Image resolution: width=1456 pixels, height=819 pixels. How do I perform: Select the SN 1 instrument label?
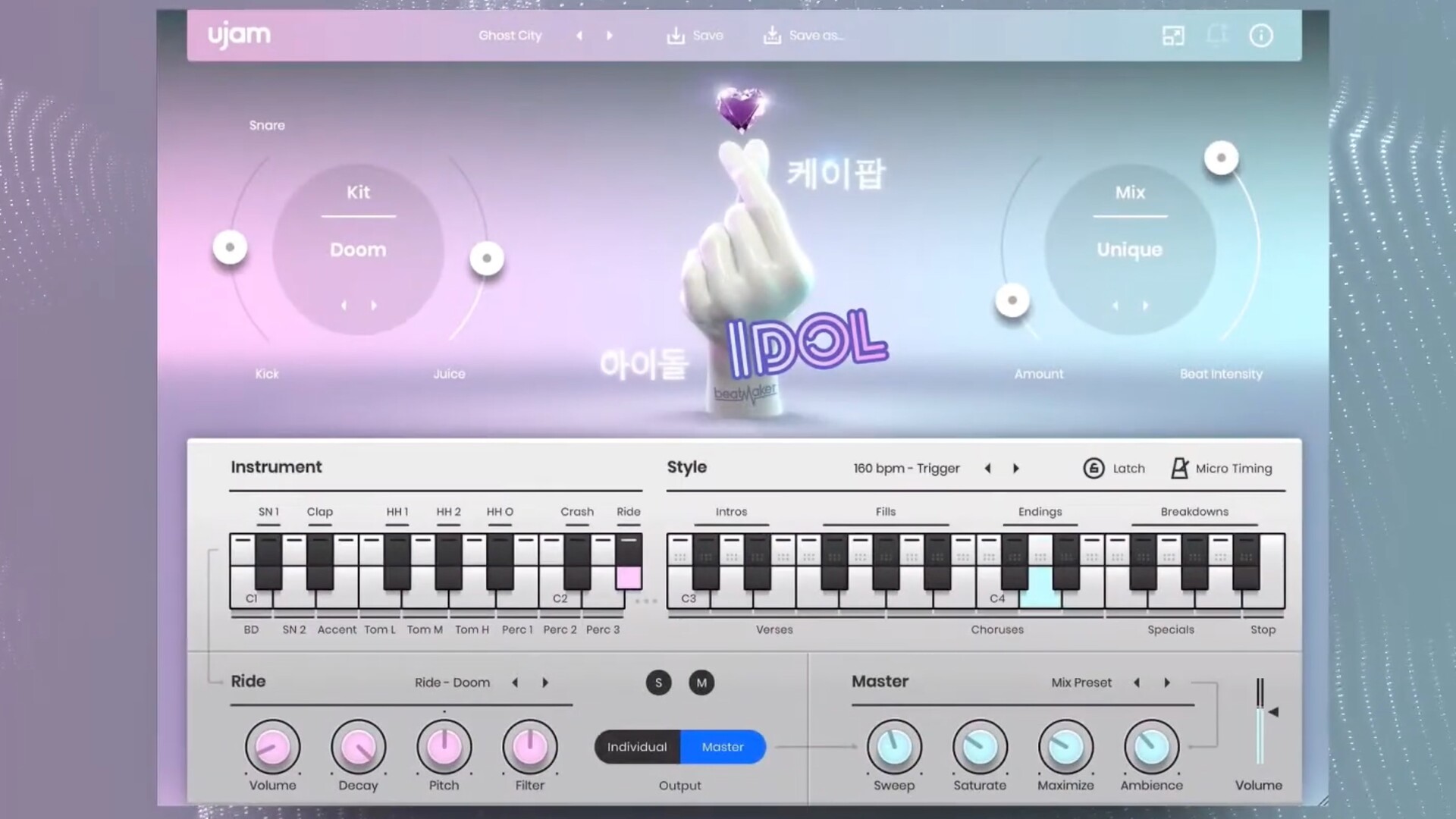[x=268, y=512]
